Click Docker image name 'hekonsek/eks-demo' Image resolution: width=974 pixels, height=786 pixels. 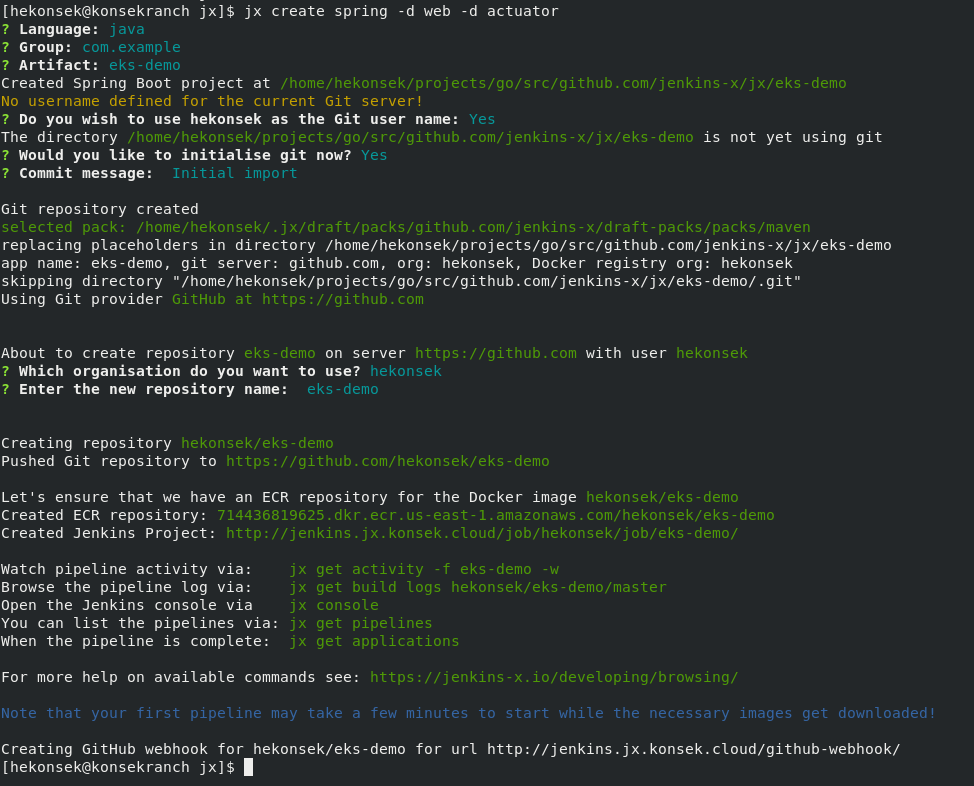click(x=662, y=498)
